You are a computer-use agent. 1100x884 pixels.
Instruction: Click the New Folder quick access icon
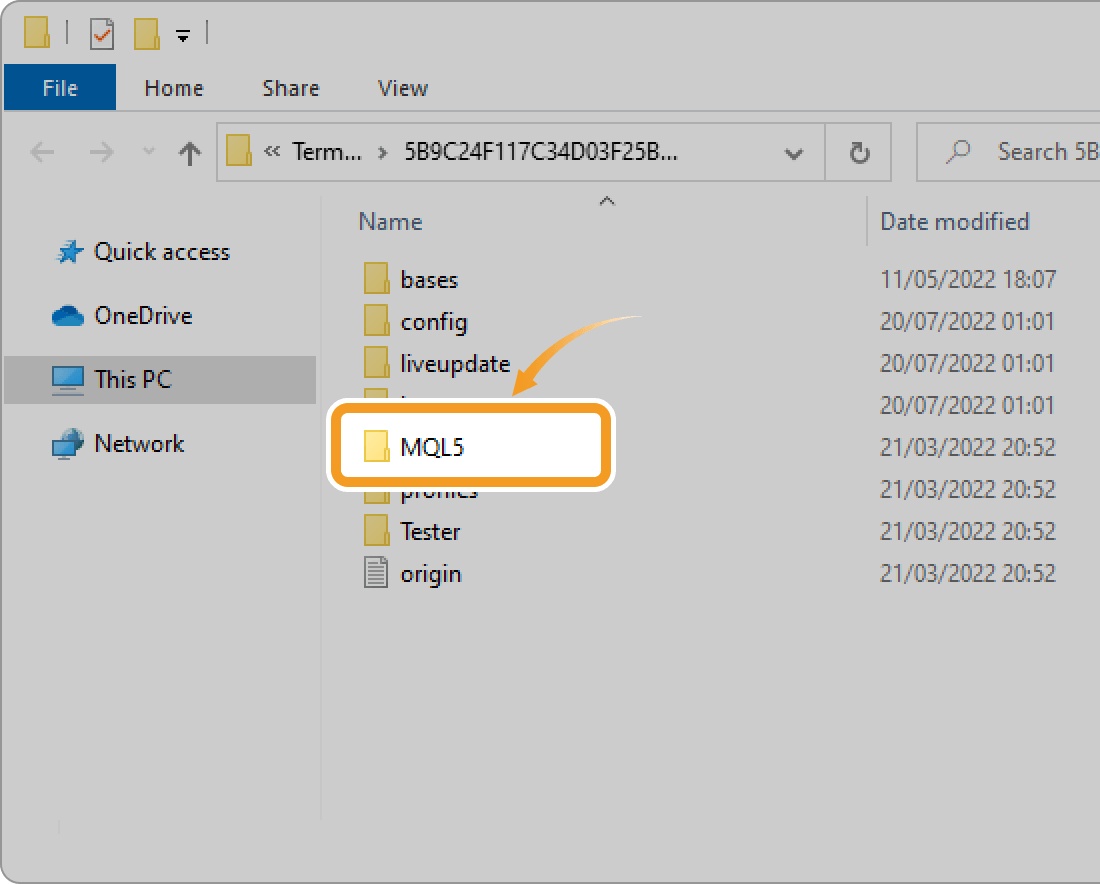tap(146, 35)
